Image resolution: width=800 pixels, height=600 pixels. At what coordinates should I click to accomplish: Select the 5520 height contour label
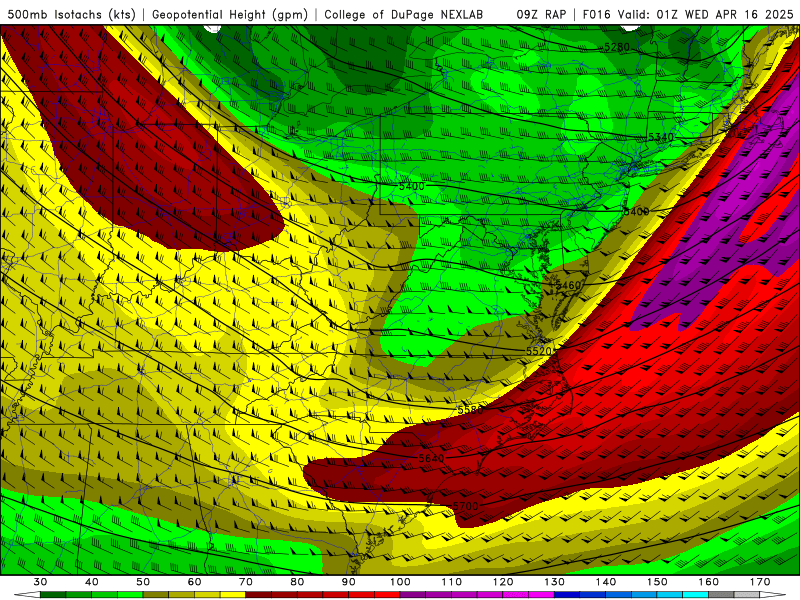539,351
